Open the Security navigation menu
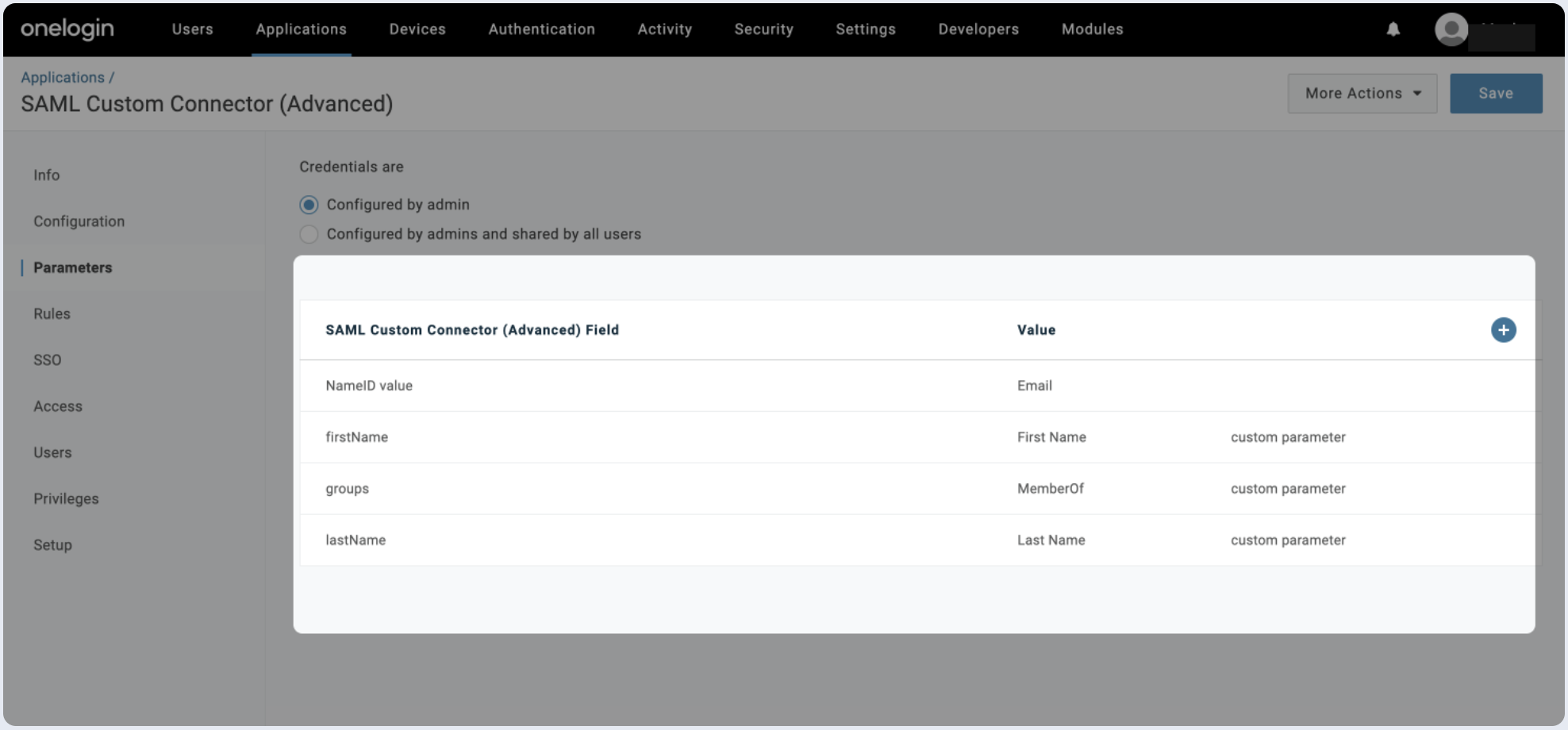Image resolution: width=1568 pixels, height=730 pixels. coord(763,29)
